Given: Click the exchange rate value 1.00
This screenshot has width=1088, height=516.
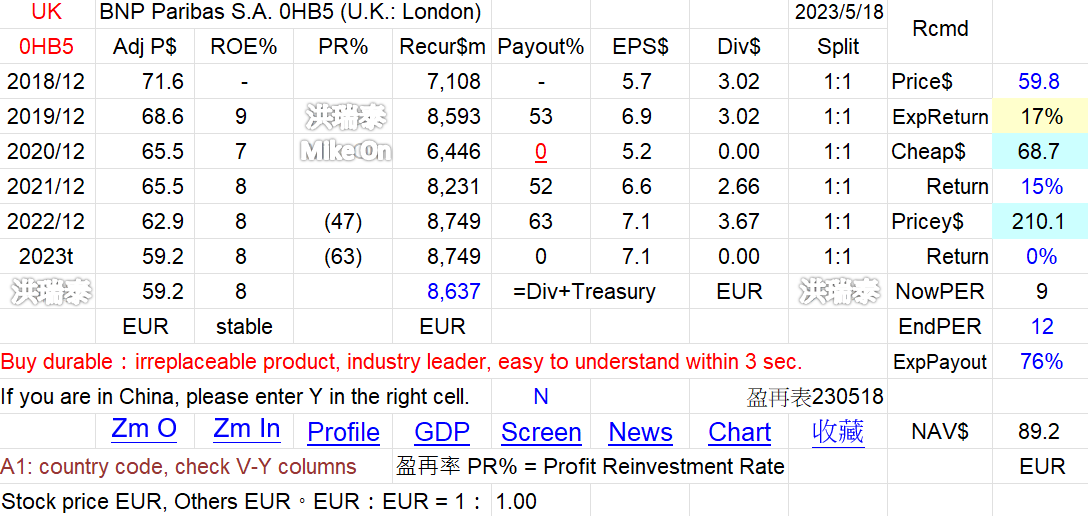Looking at the screenshot, I should point(516,501).
